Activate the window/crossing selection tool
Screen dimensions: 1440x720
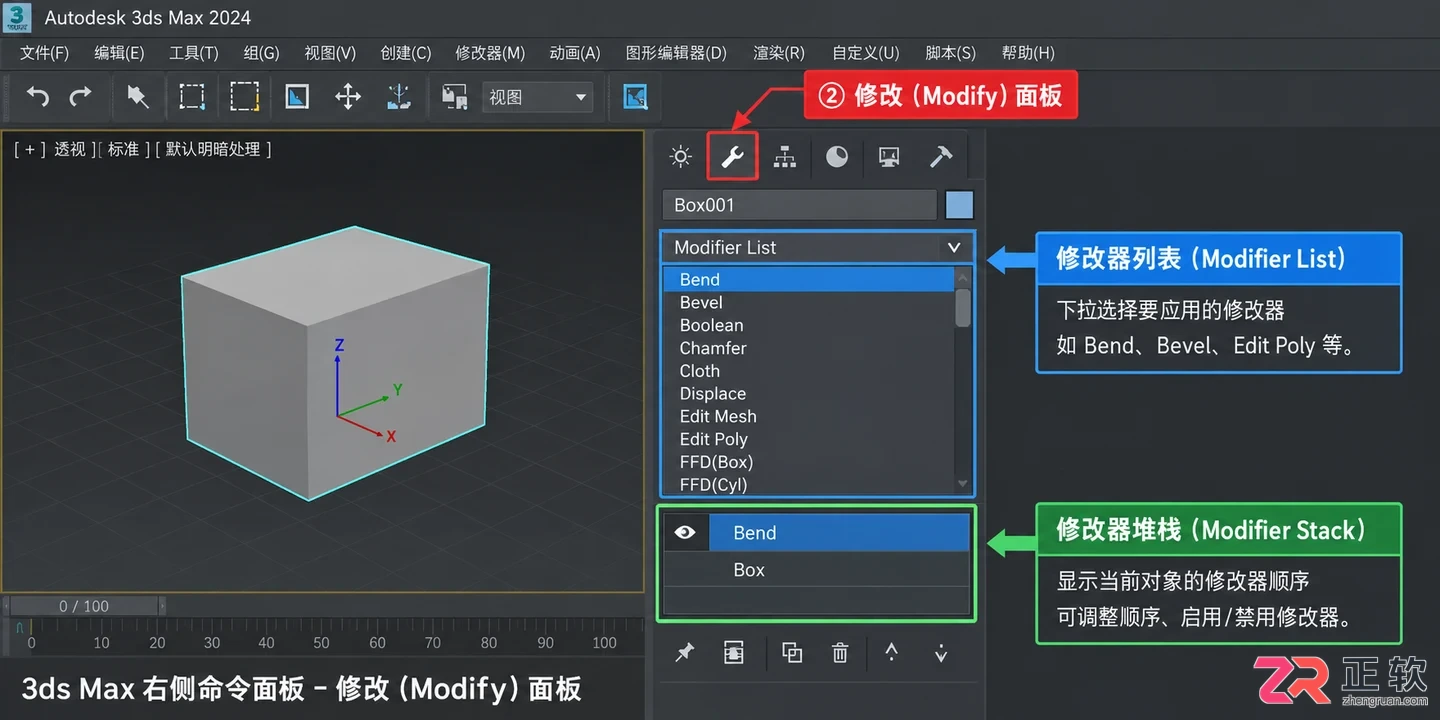[x=245, y=96]
